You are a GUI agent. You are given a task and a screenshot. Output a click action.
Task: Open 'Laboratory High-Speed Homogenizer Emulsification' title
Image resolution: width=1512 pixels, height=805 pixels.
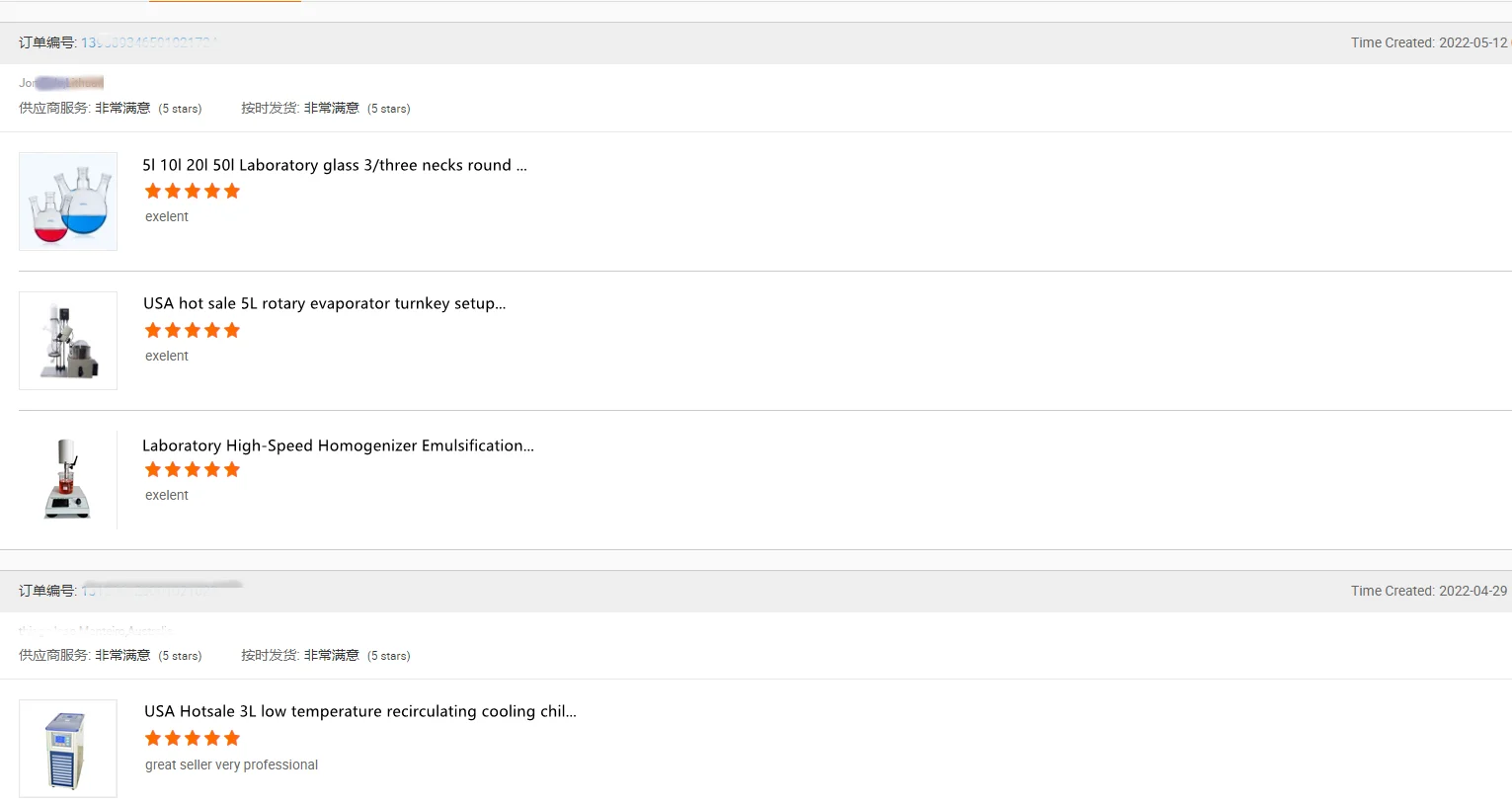[x=338, y=445]
